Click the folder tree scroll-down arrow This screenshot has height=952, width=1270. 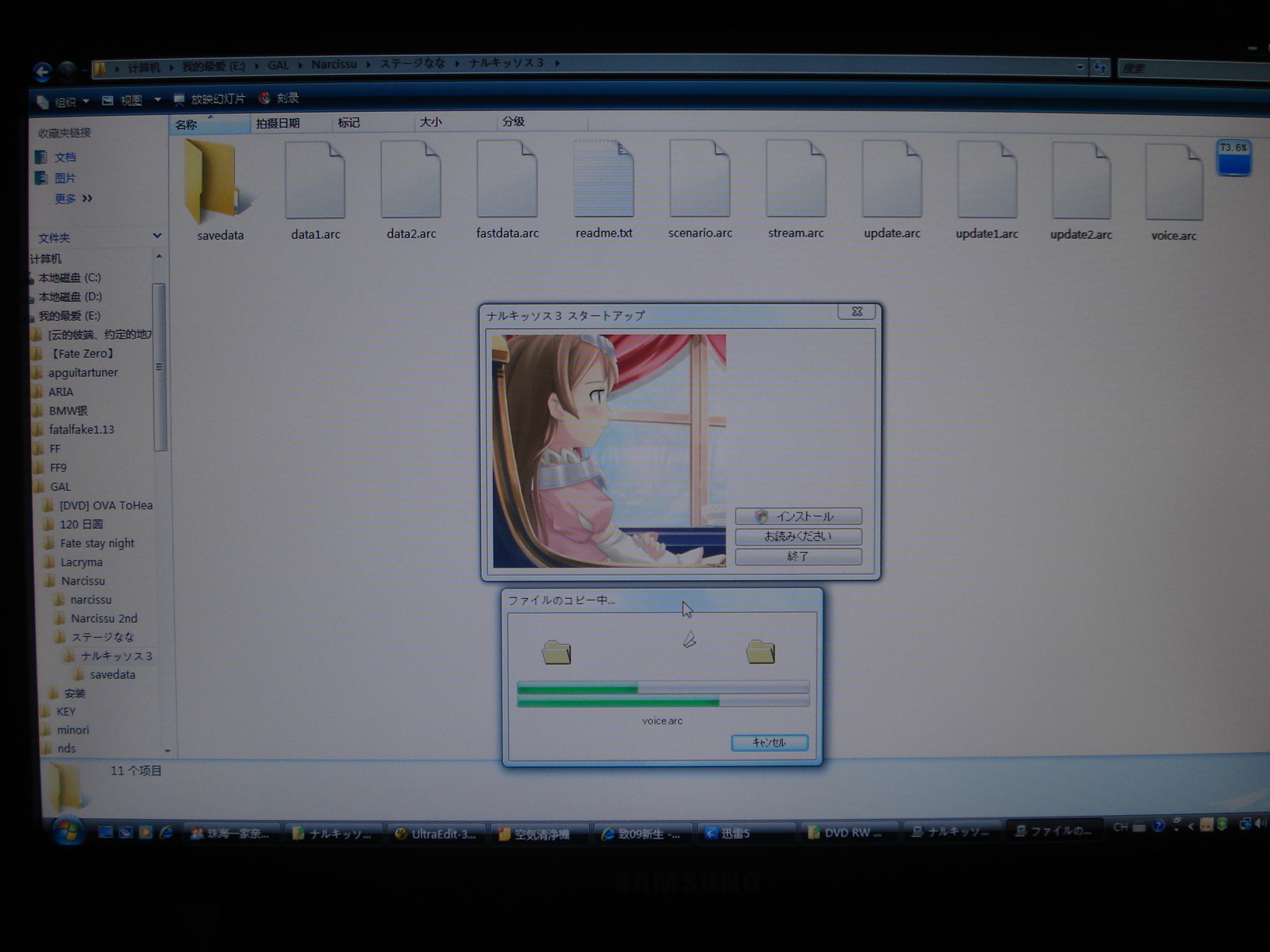pos(167,751)
